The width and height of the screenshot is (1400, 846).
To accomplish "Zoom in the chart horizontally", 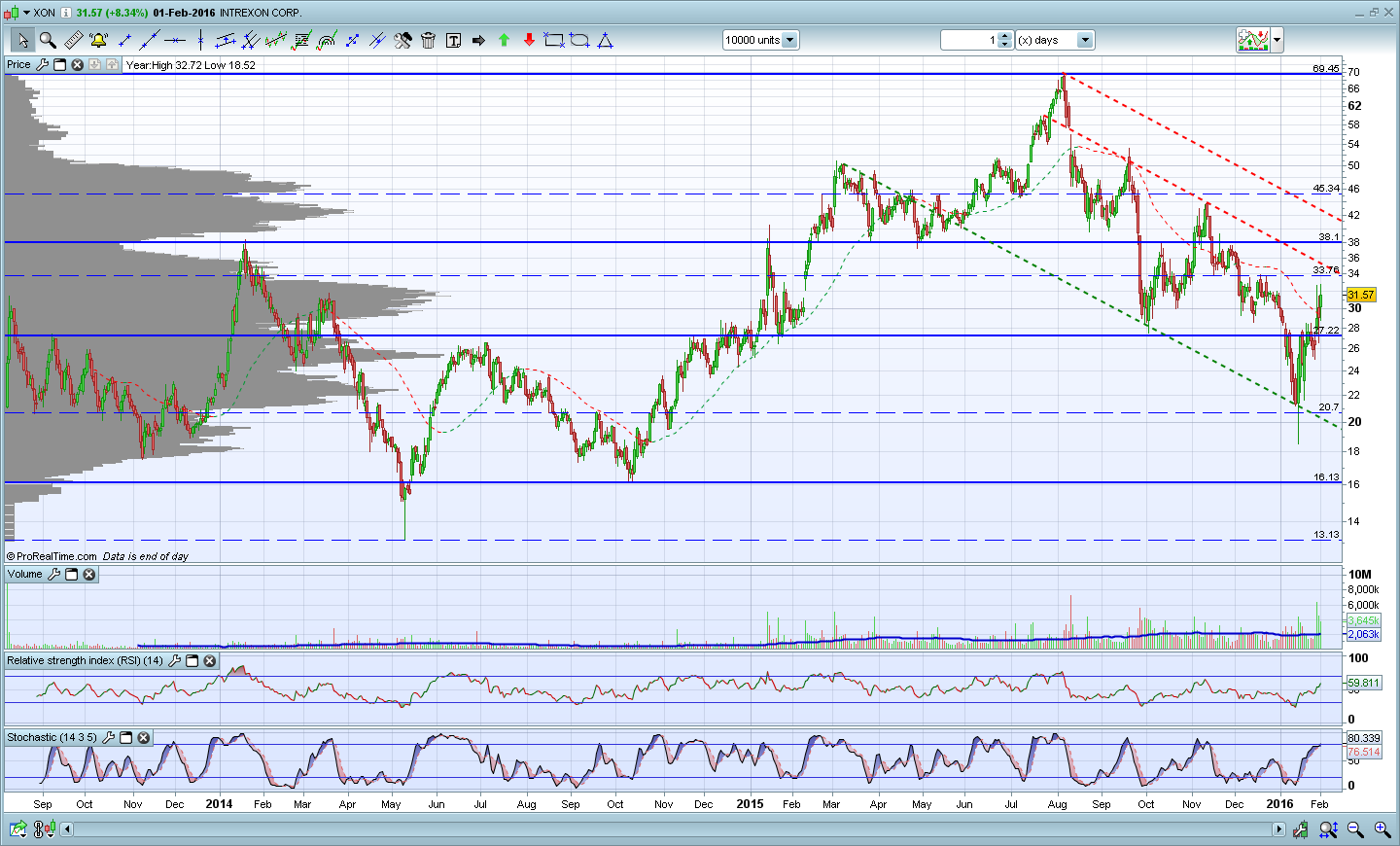I will [x=1382, y=829].
